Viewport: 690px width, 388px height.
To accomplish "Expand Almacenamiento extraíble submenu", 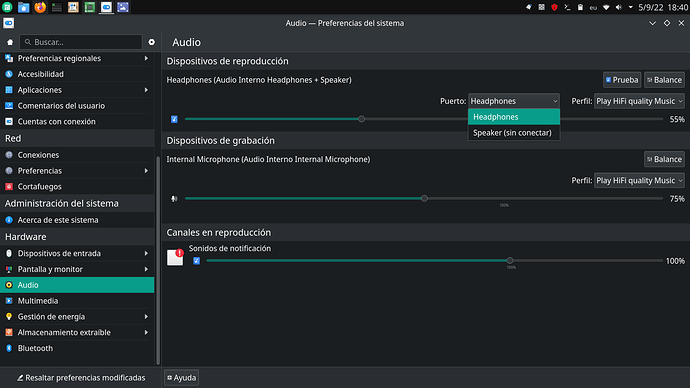I will click(146, 333).
